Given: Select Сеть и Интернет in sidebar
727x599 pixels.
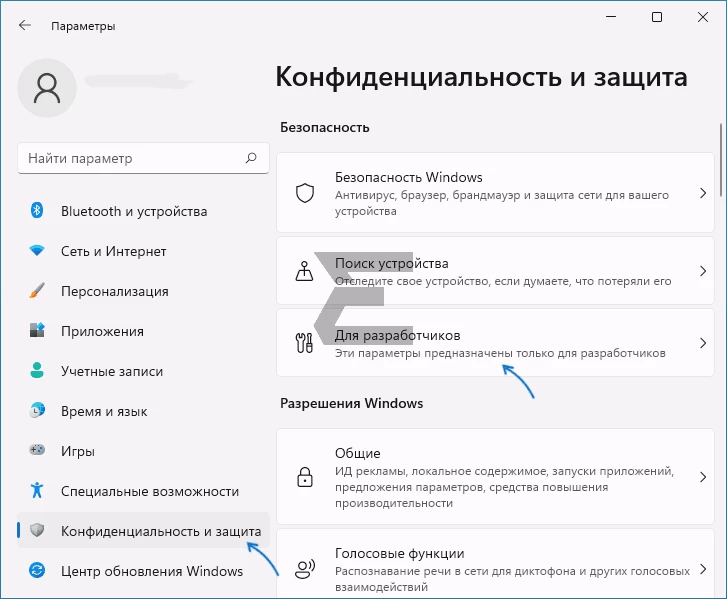Looking at the screenshot, I should click(x=143, y=251).
